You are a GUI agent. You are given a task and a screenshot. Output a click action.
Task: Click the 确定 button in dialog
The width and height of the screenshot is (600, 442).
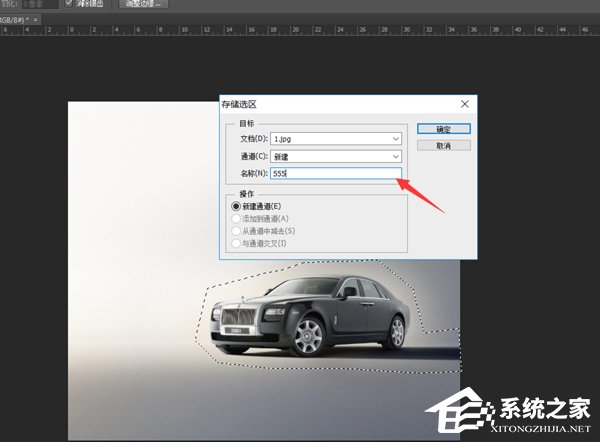coord(443,129)
